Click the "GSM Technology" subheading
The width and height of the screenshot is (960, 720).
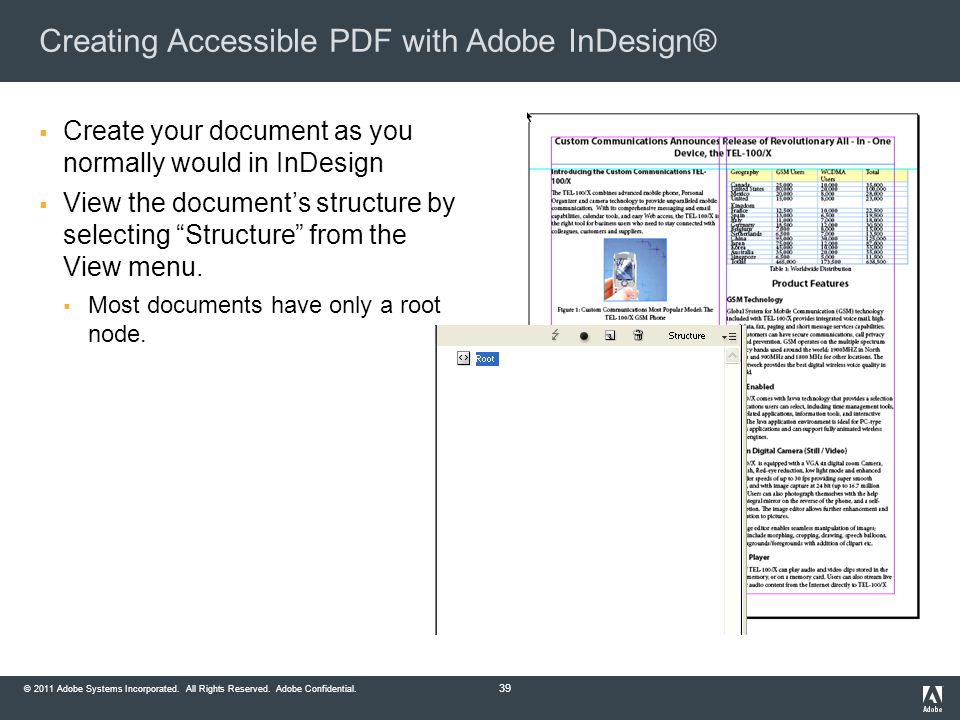754,299
